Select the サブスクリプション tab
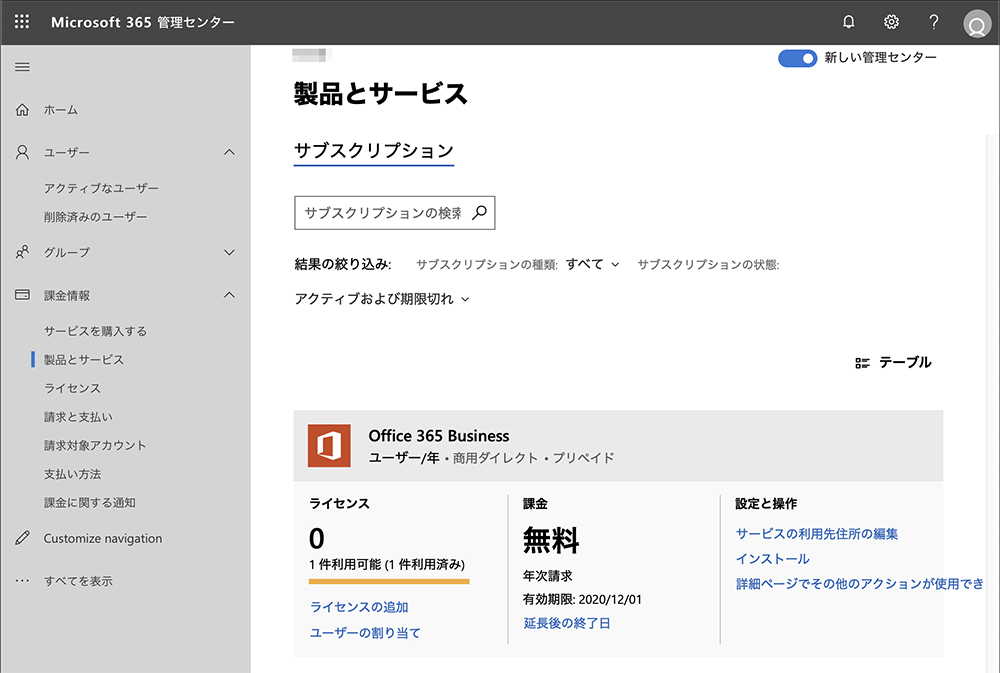 pos(374,151)
